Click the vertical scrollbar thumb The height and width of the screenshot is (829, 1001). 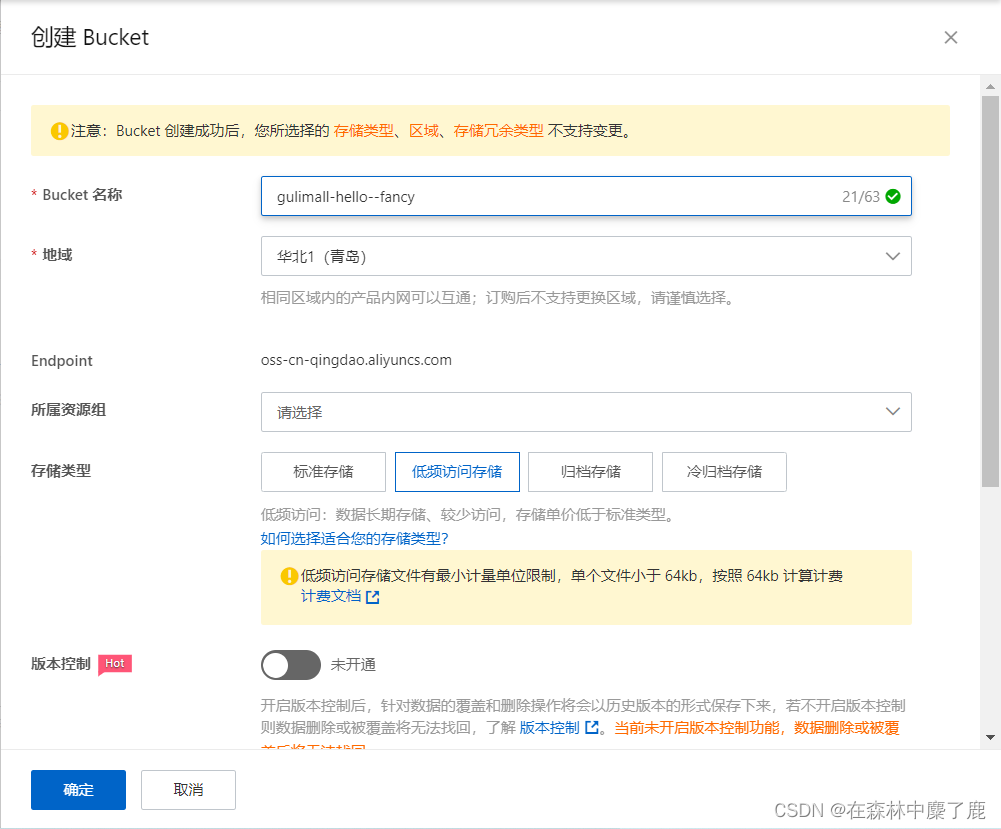[990, 292]
